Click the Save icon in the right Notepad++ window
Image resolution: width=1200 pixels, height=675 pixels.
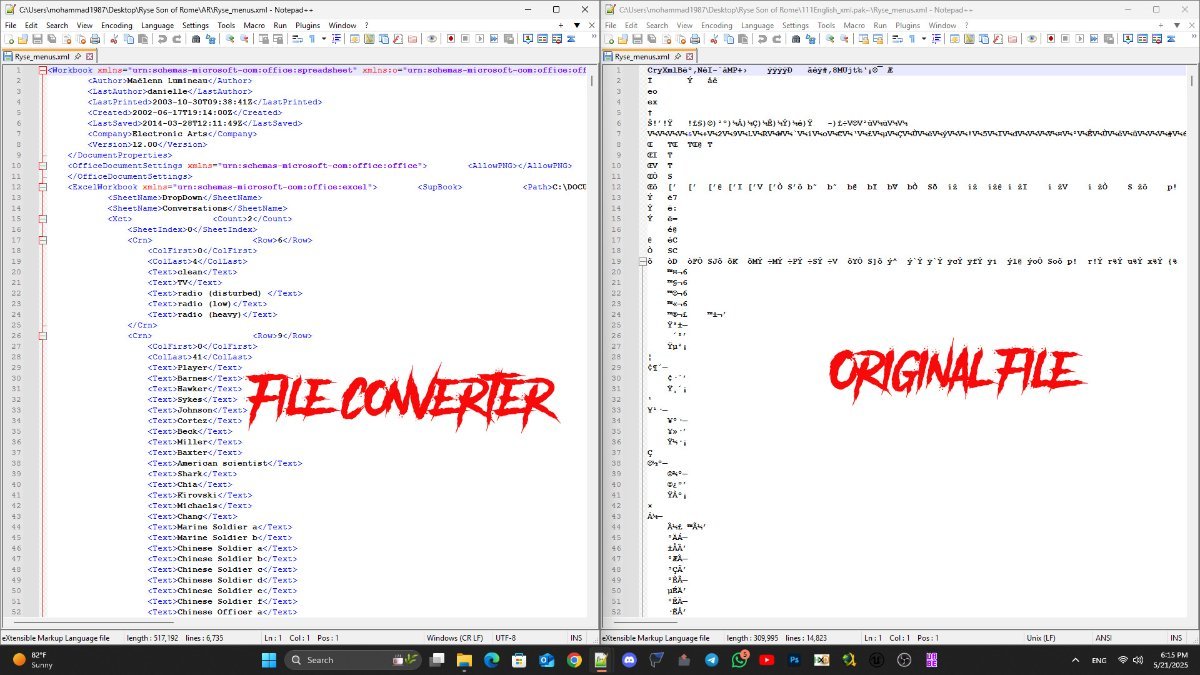tap(637, 39)
